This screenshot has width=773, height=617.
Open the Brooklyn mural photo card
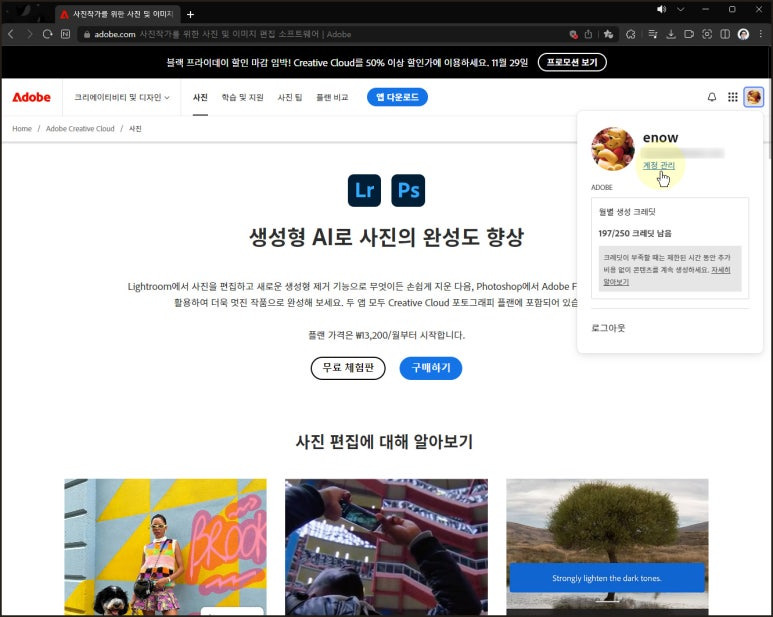165,547
